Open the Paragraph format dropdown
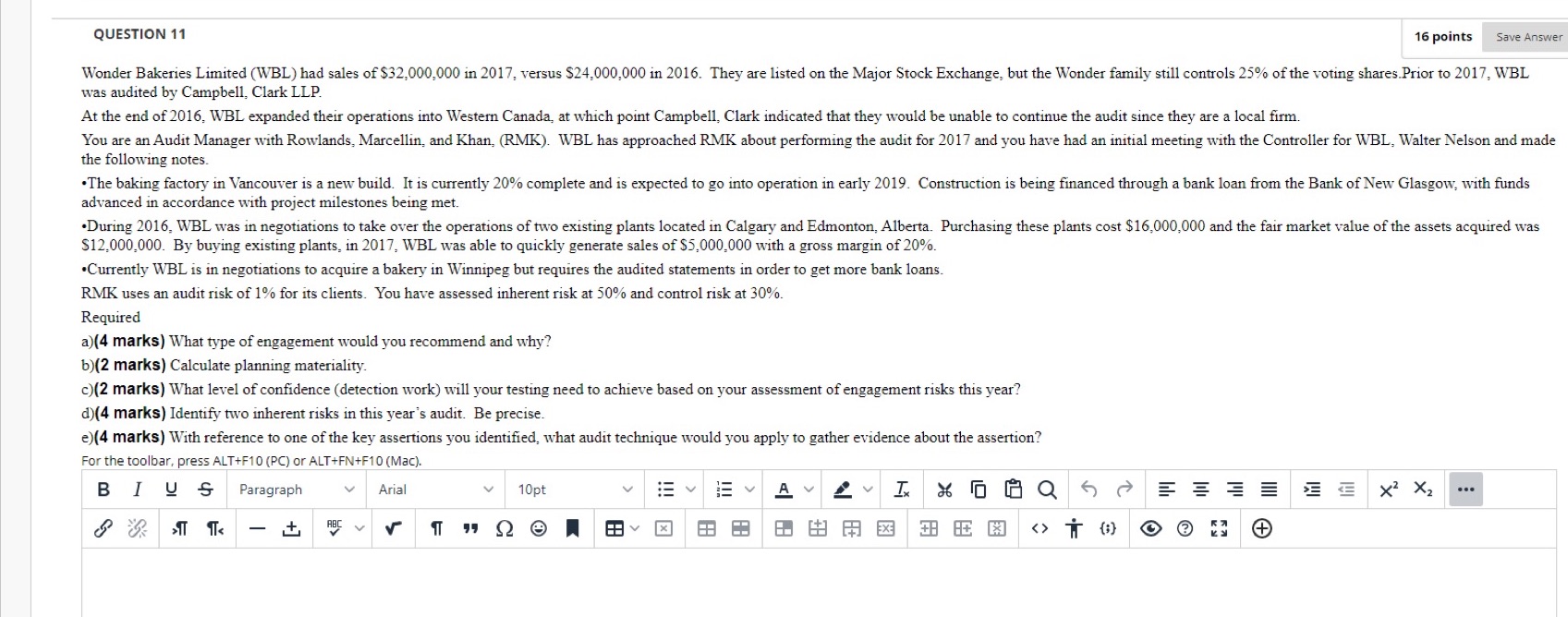1568x617 pixels. [x=297, y=490]
